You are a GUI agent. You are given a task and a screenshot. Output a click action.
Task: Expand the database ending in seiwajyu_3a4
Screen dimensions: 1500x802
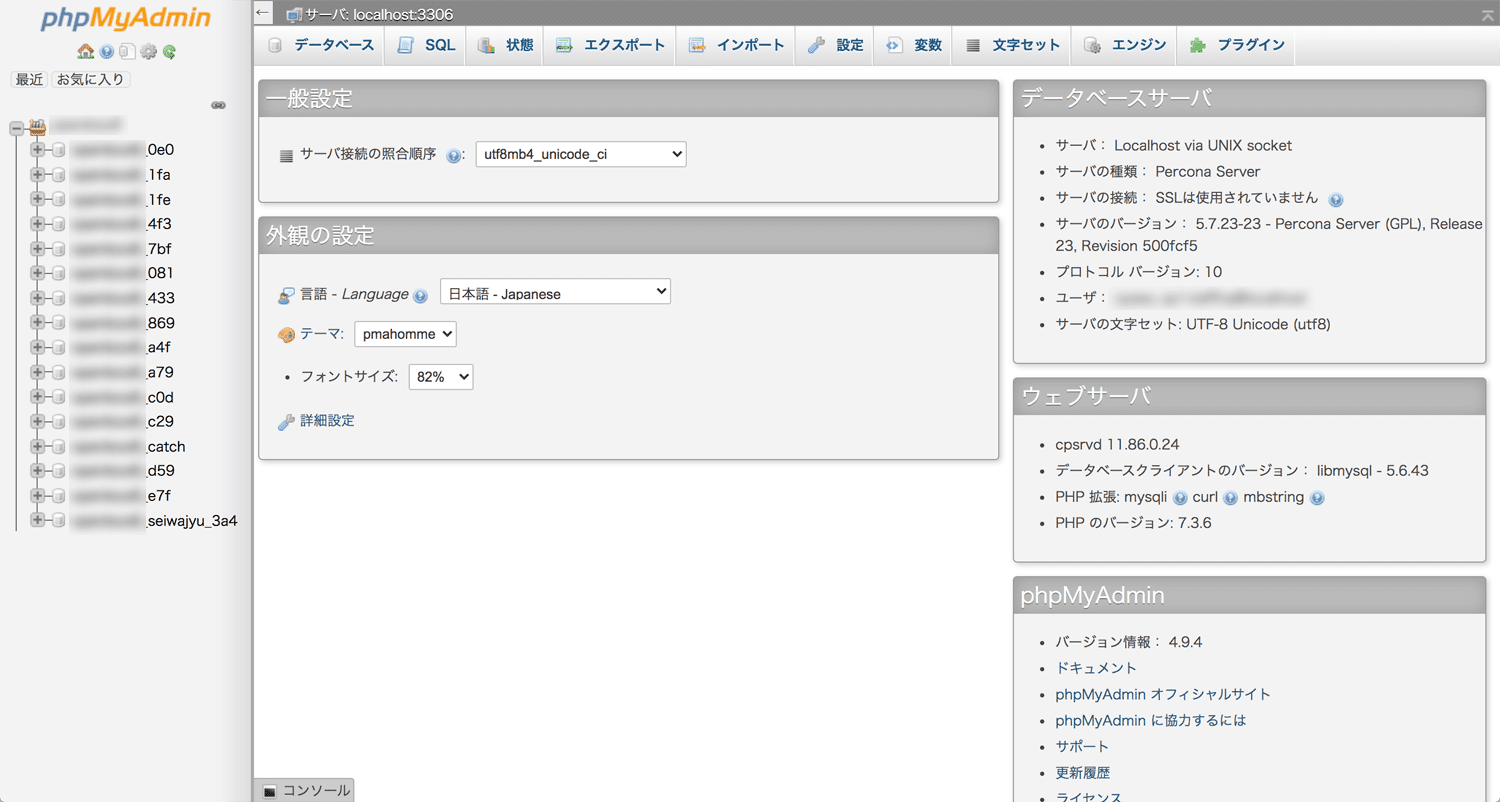(38, 521)
